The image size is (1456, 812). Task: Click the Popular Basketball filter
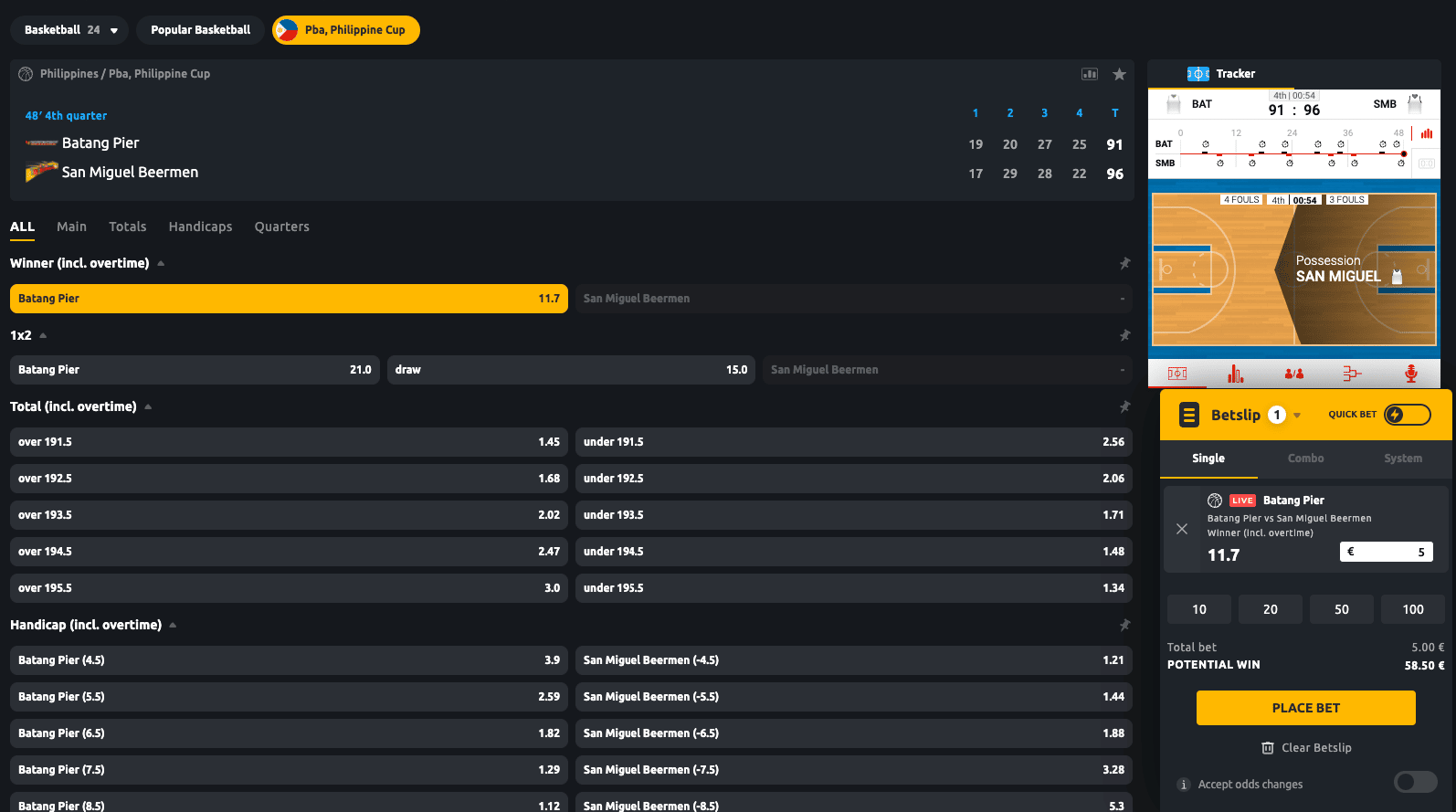201,30
